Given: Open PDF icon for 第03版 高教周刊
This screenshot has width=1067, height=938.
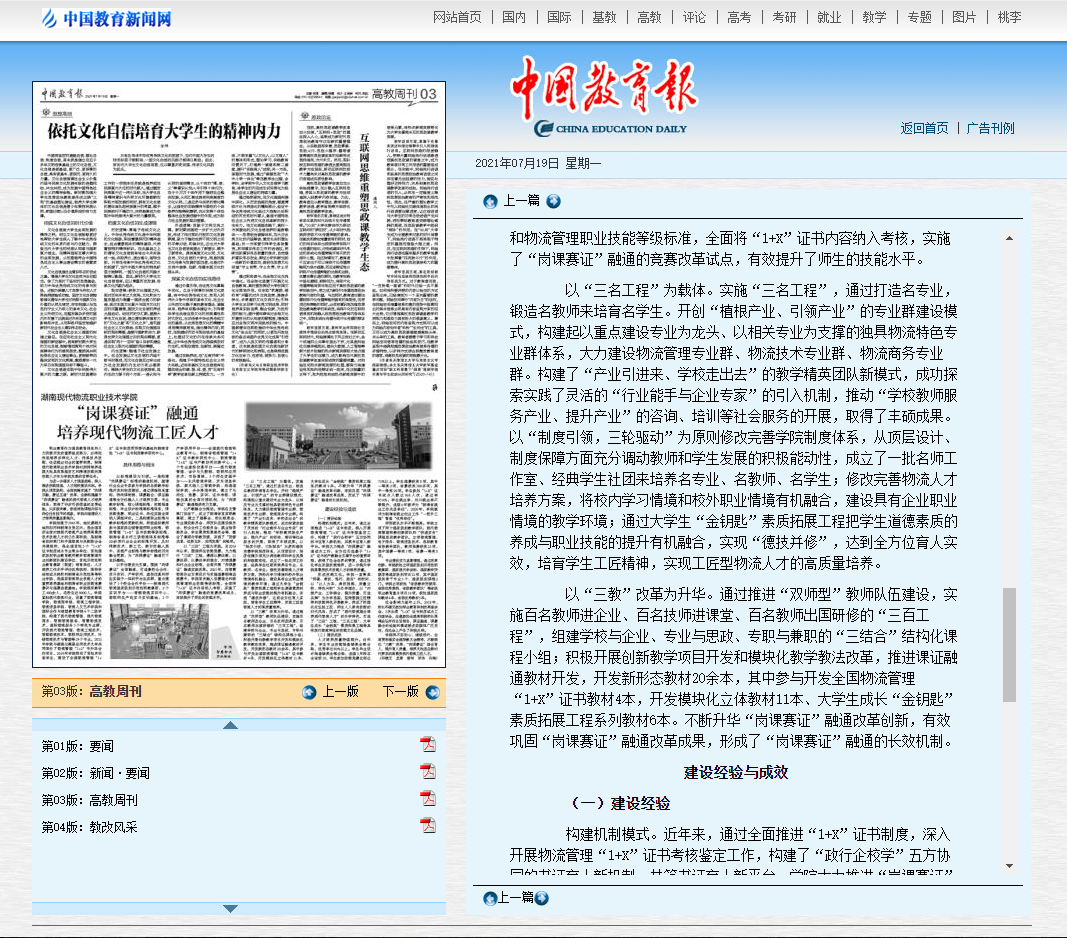Looking at the screenshot, I should (x=428, y=798).
